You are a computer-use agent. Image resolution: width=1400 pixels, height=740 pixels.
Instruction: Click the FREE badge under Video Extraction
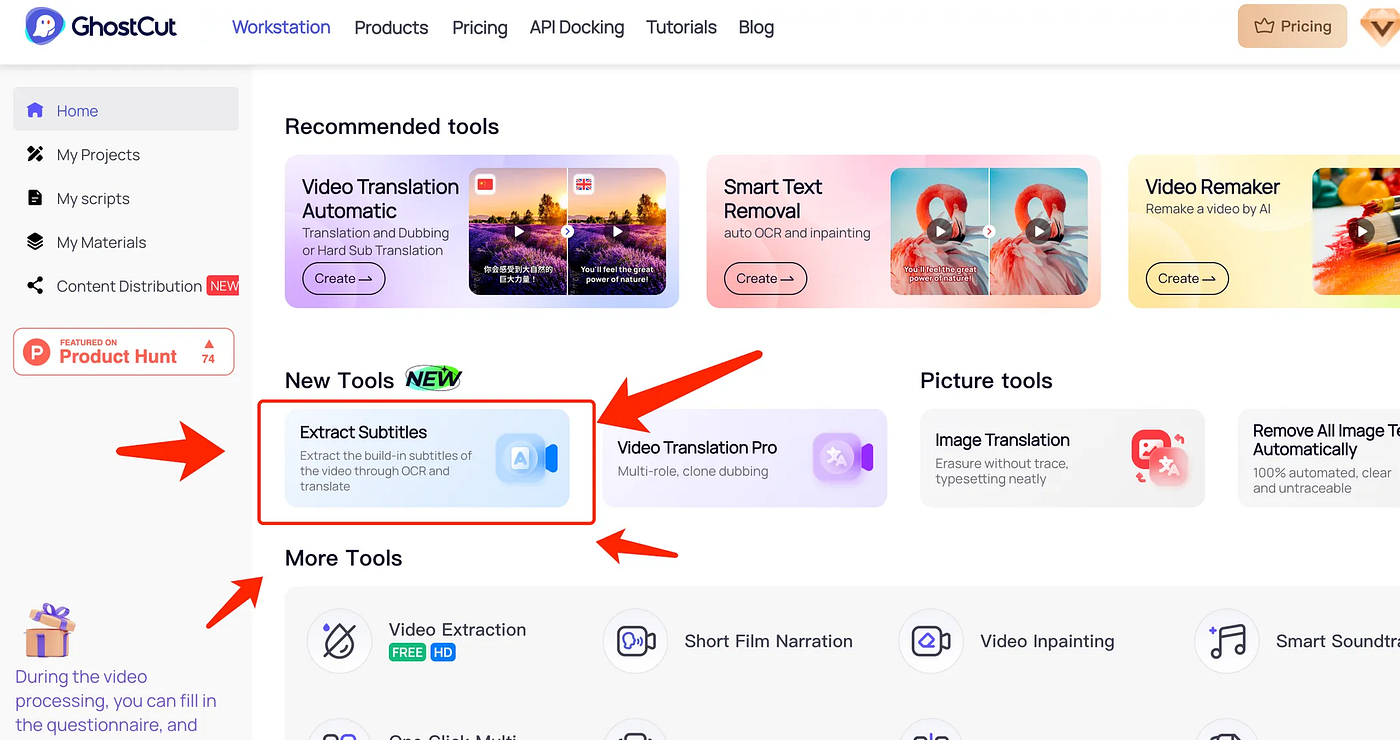407,652
